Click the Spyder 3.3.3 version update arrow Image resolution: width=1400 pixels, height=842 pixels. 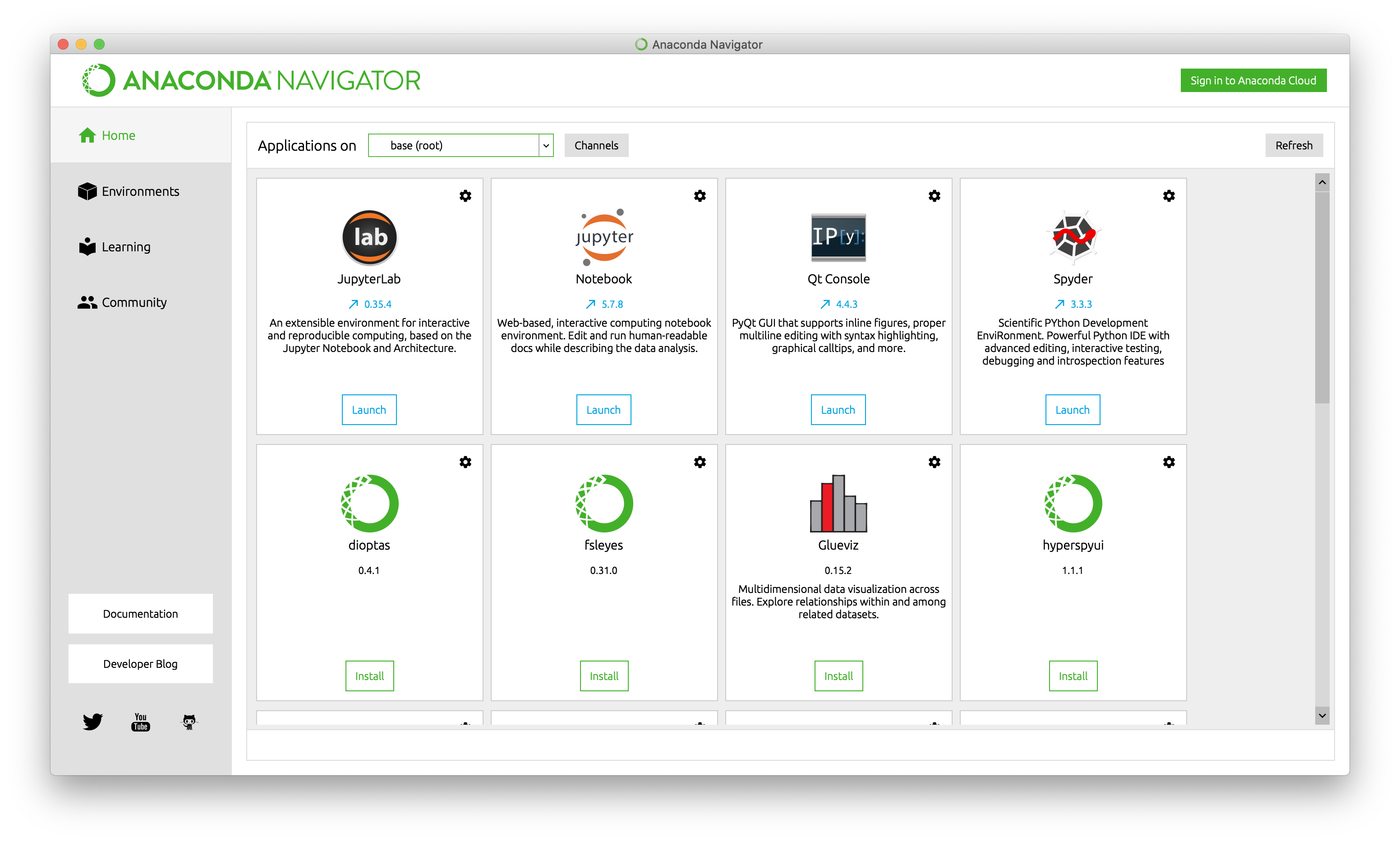[1059, 304]
